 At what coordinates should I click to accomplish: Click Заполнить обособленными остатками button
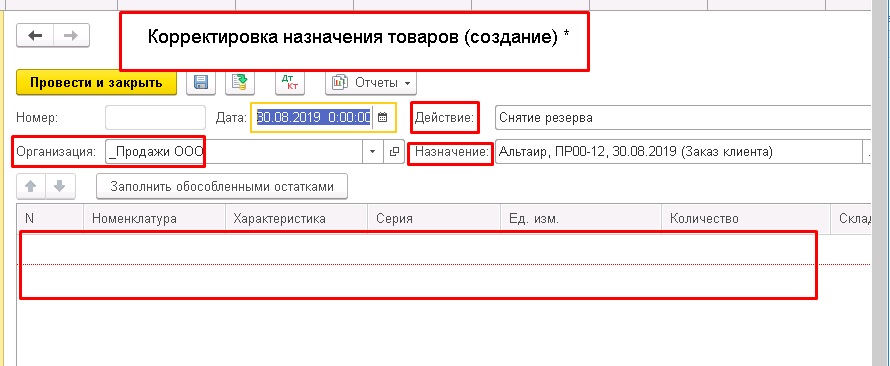coord(222,187)
